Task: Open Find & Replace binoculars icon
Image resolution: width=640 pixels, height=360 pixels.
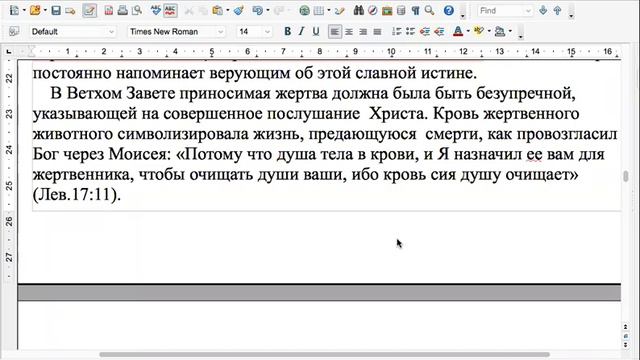Action: [358, 11]
